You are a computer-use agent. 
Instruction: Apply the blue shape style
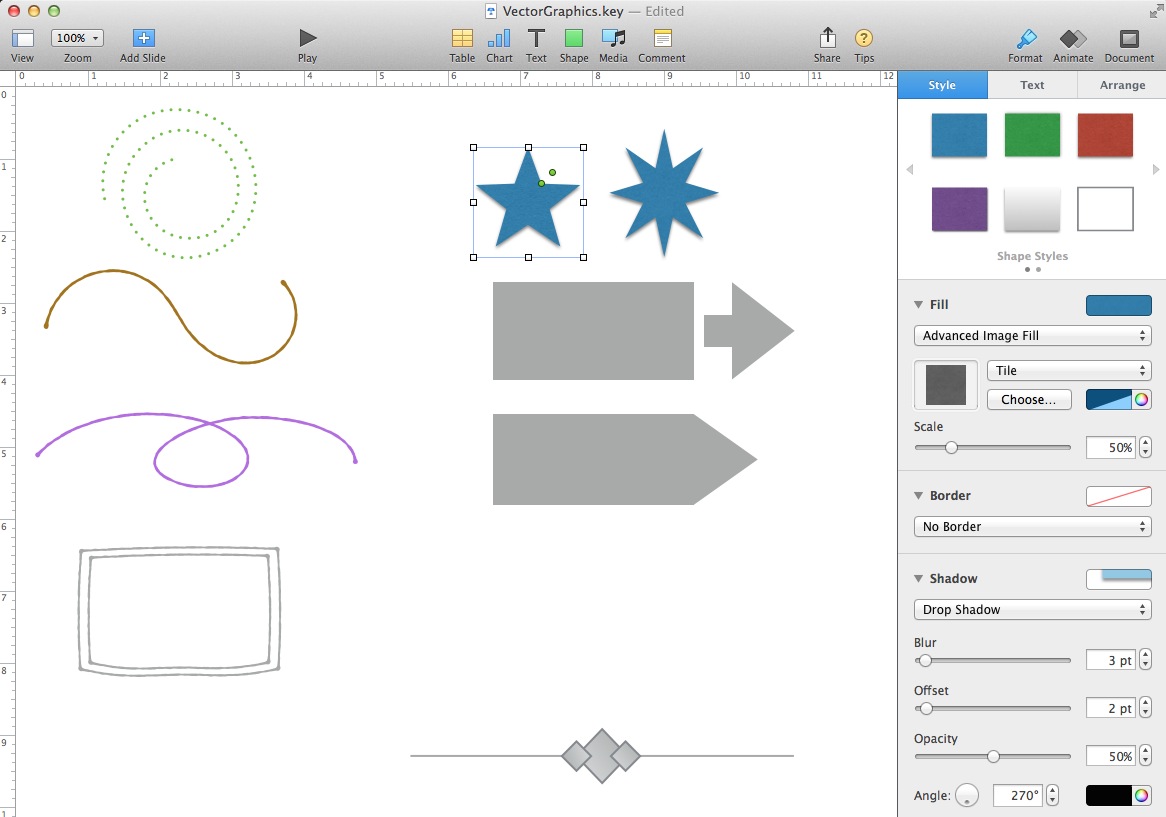959,135
